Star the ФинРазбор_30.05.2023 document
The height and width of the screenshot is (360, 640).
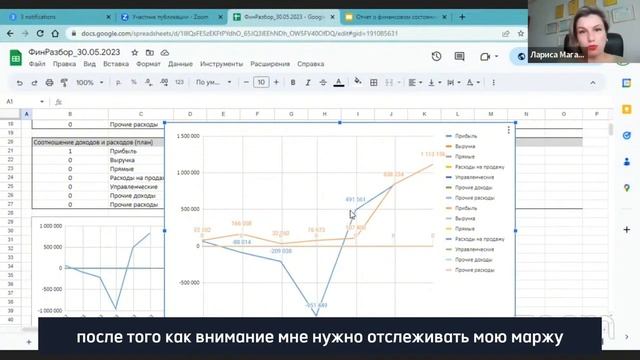click(134, 53)
